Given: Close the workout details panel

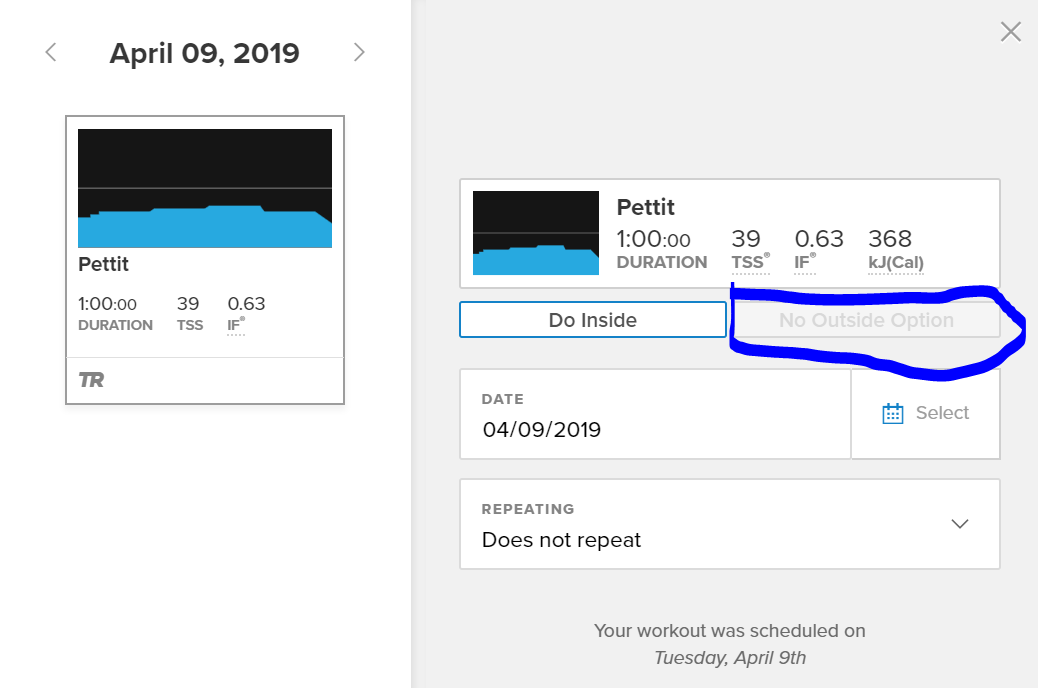Looking at the screenshot, I should [x=1011, y=32].
